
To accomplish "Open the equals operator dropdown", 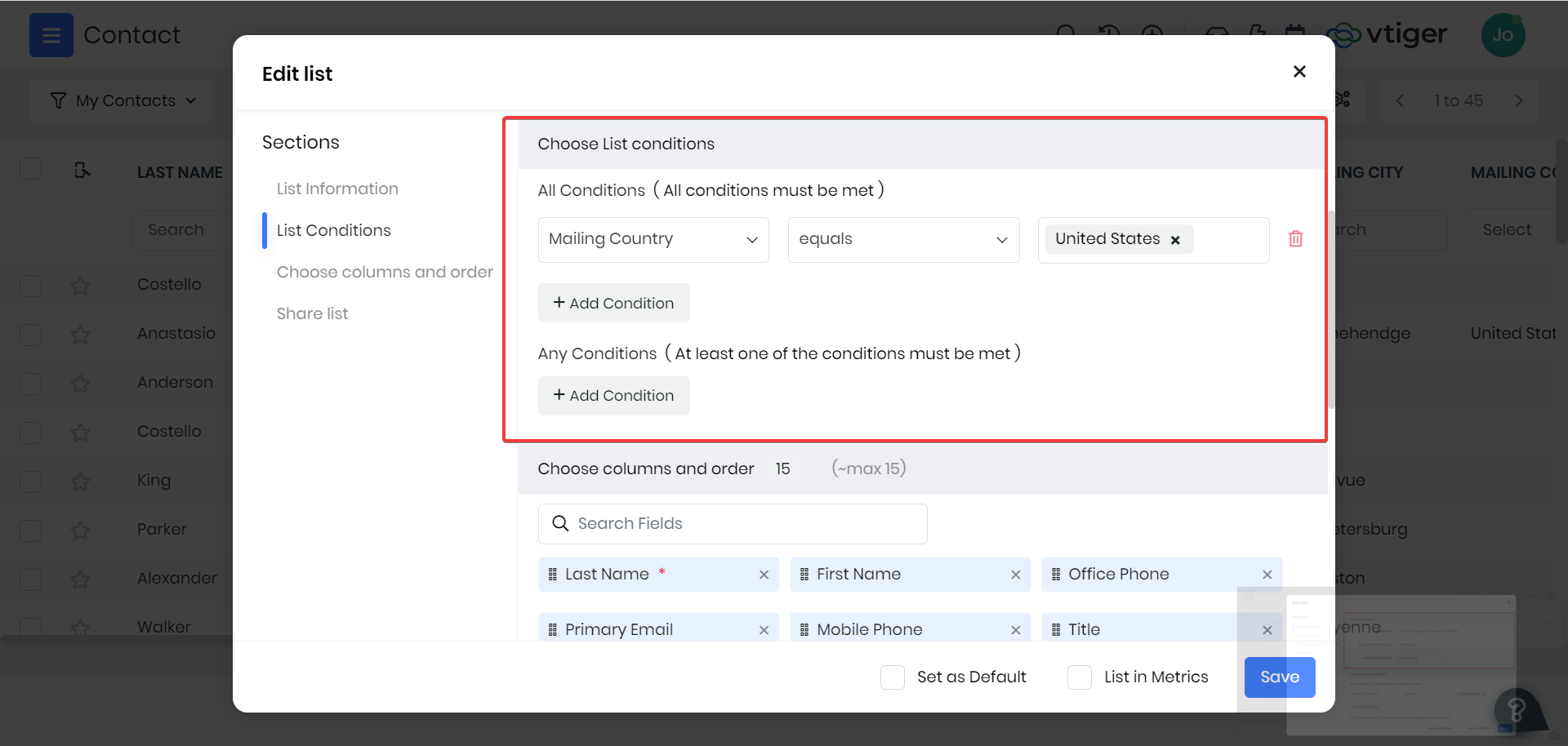I will point(903,239).
